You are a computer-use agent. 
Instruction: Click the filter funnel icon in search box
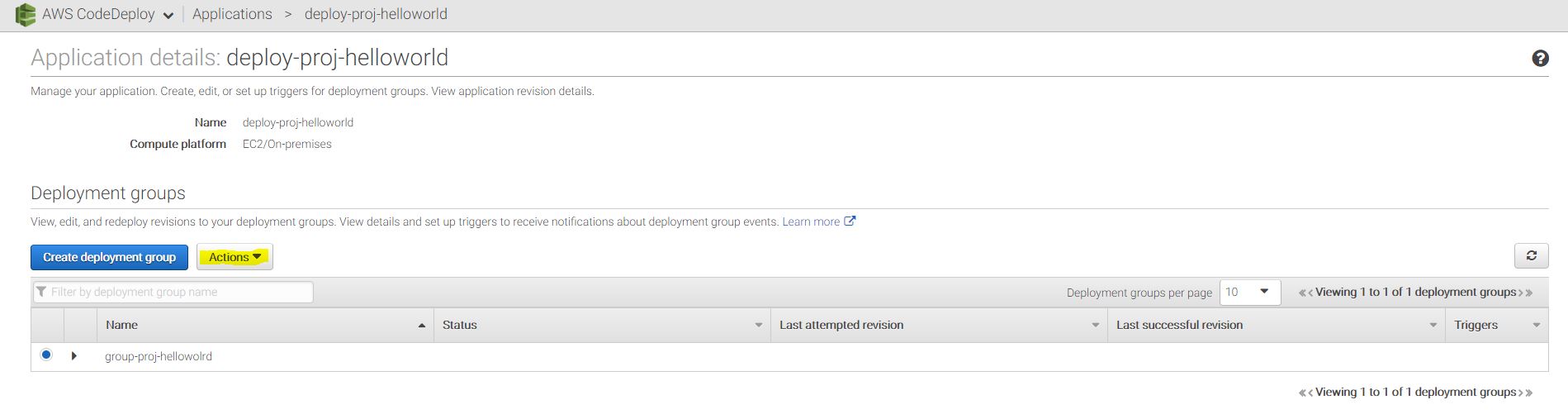41,292
